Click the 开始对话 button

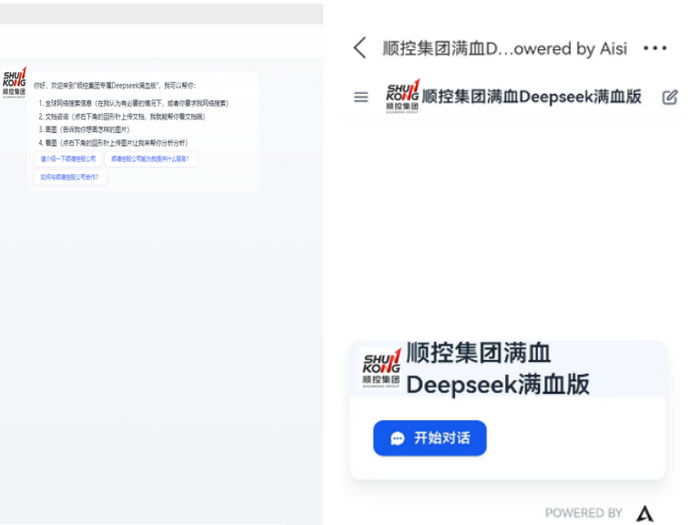coord(430,438)
